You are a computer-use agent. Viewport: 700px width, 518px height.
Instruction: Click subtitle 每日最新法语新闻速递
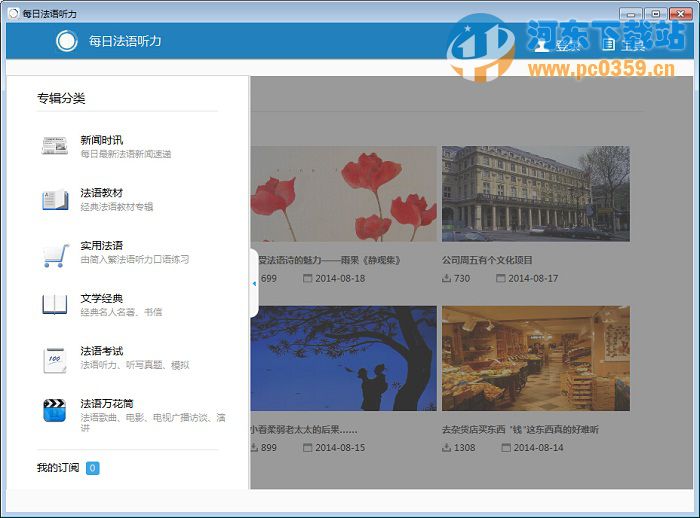(x=126, y=154)
